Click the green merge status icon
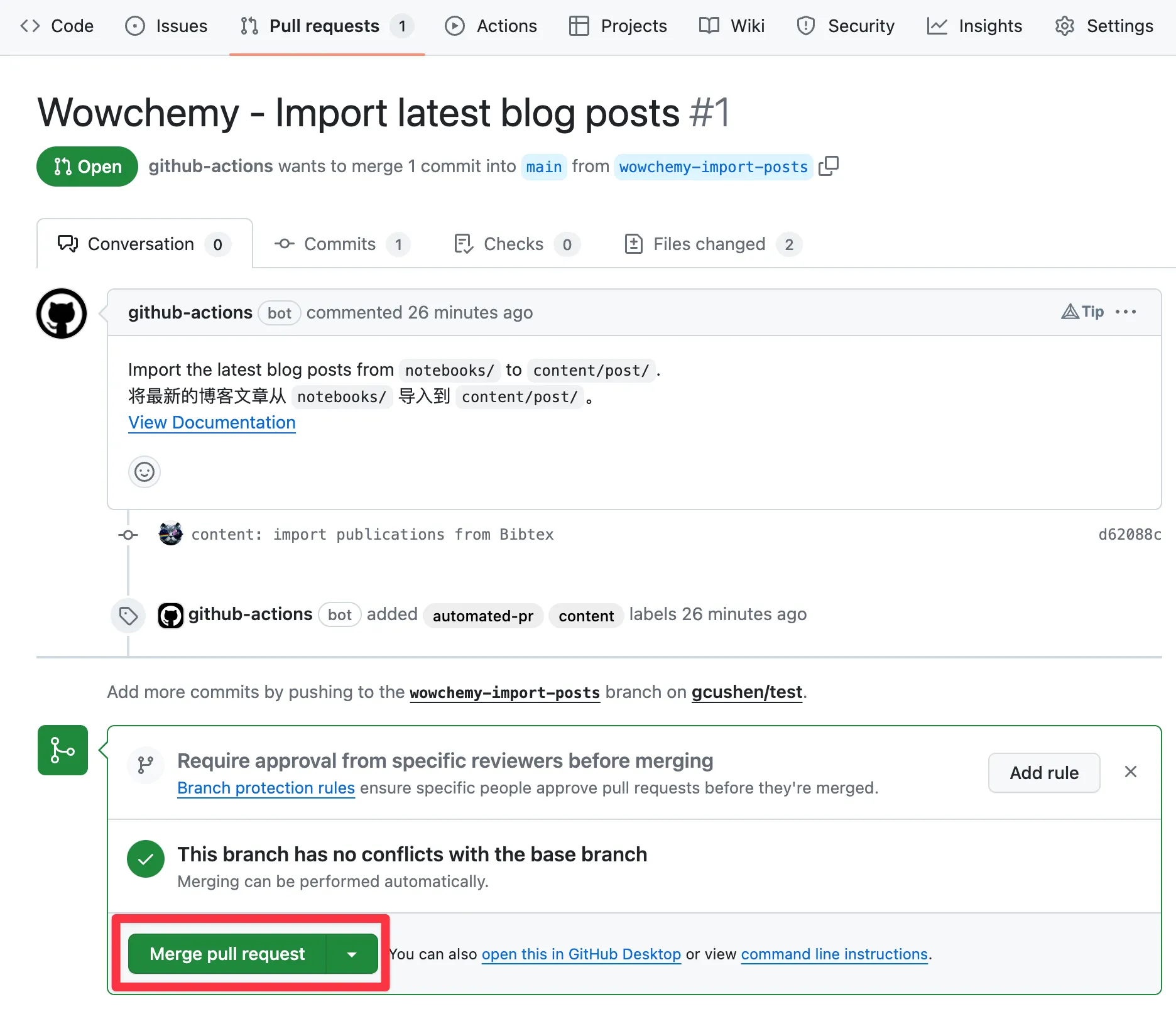The height and width of the screenshot is (1009, 1176). [x=63, y=750]
